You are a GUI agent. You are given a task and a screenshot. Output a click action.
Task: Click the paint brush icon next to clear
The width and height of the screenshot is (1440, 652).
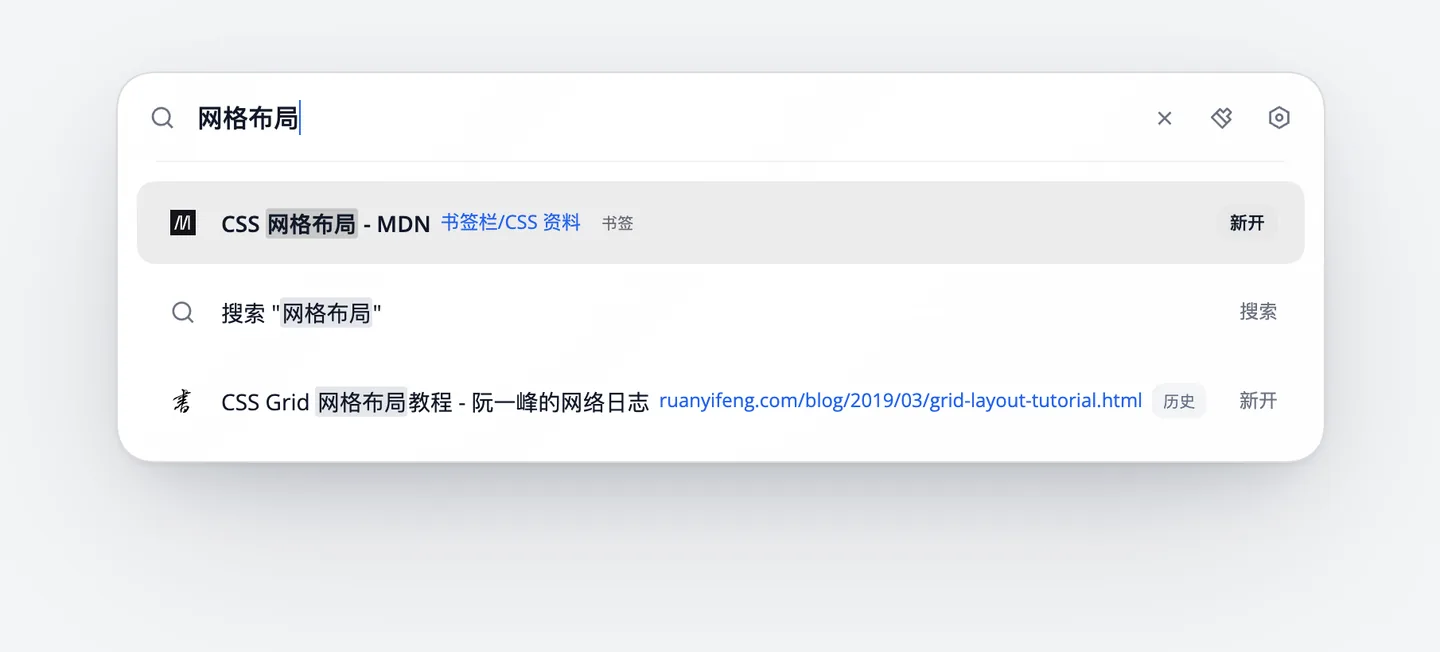click(x=1221, y=118)
